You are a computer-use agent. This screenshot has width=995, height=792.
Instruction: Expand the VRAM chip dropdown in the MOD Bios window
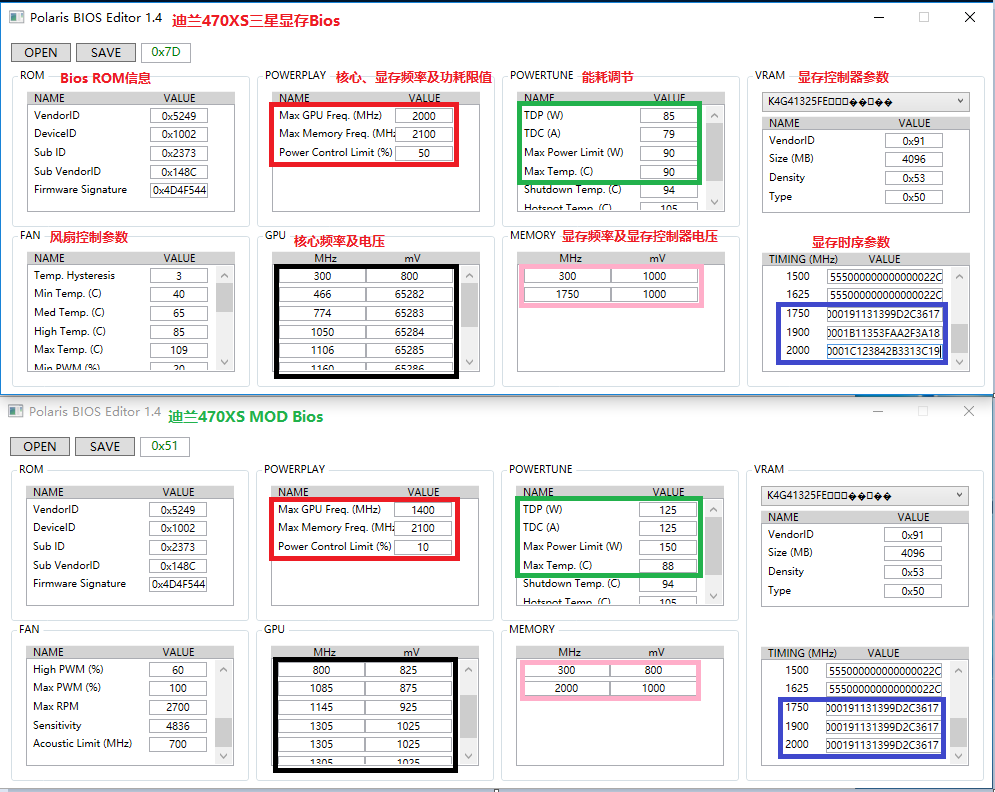960,495
